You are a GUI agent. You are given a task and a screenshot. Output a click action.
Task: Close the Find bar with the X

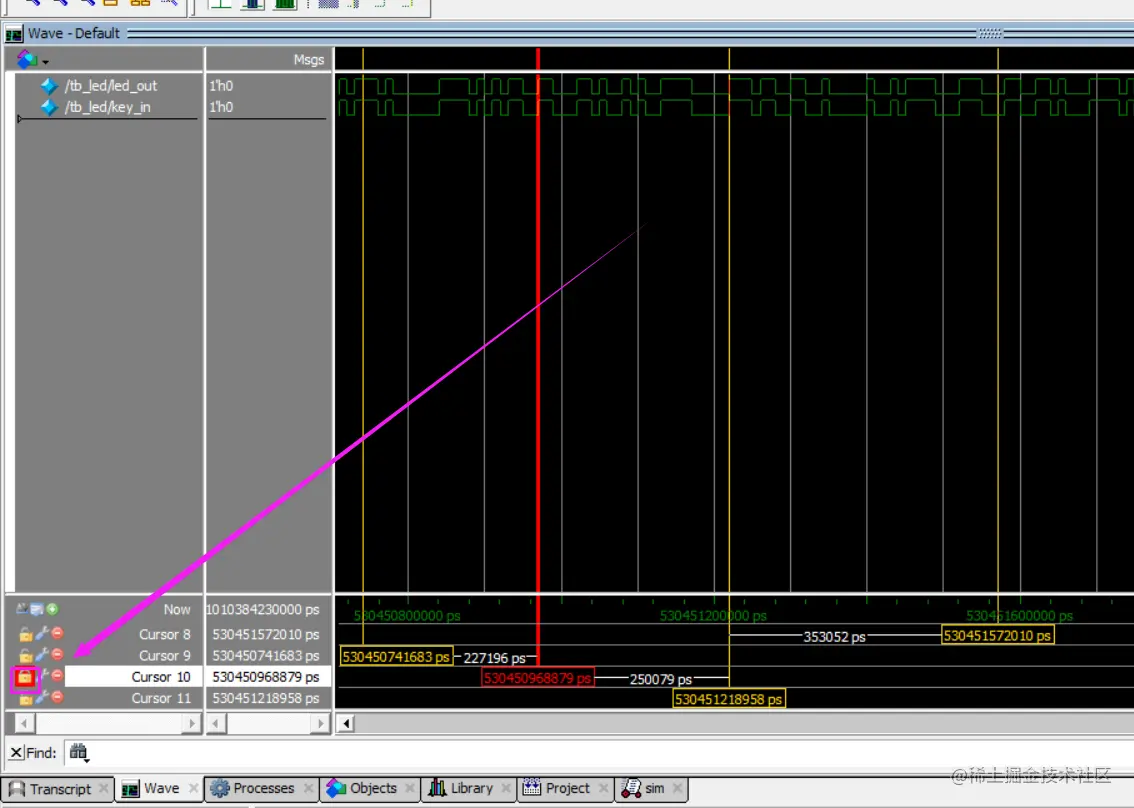coord(15,752)
